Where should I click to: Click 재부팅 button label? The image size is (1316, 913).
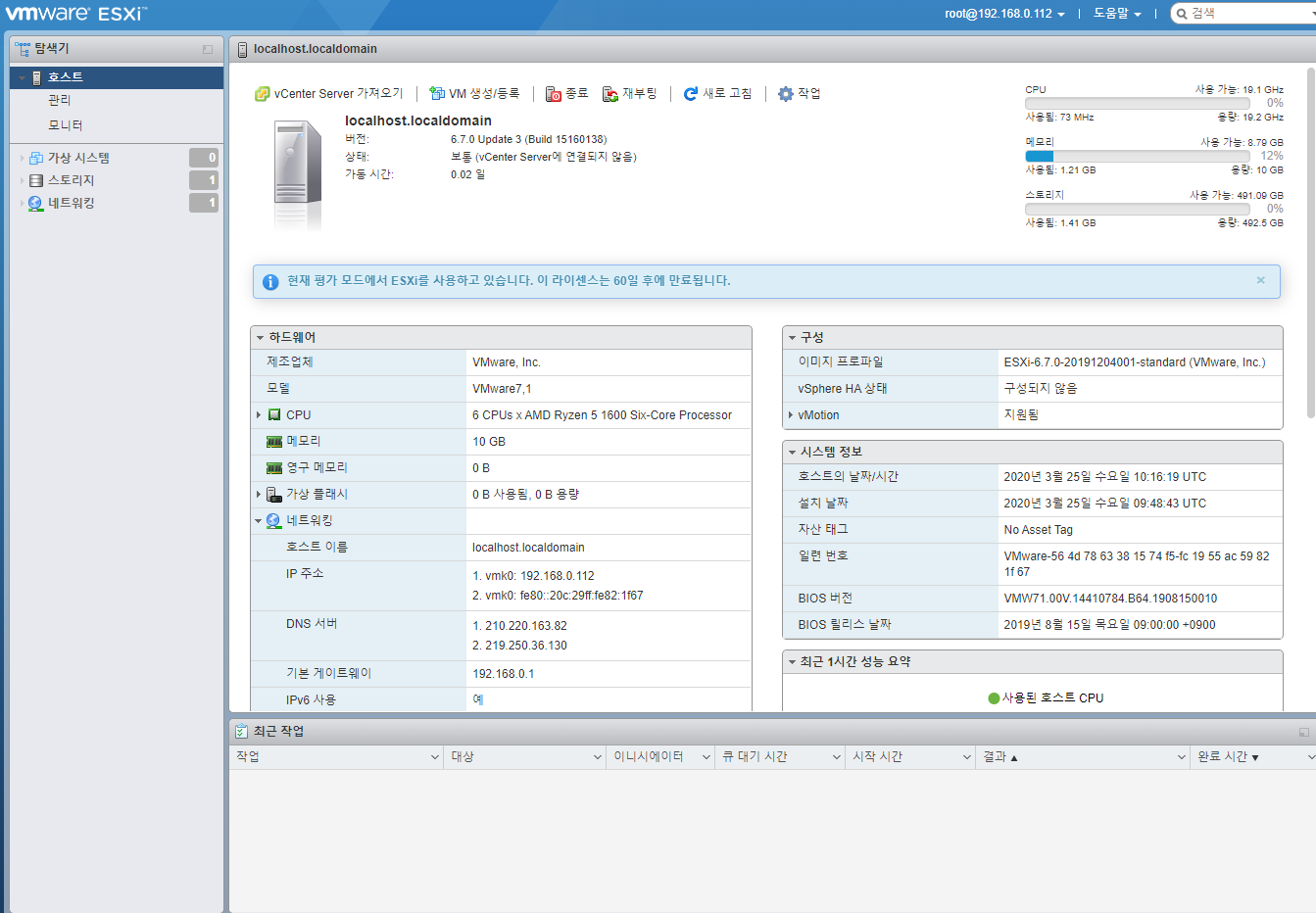[640, 94]
